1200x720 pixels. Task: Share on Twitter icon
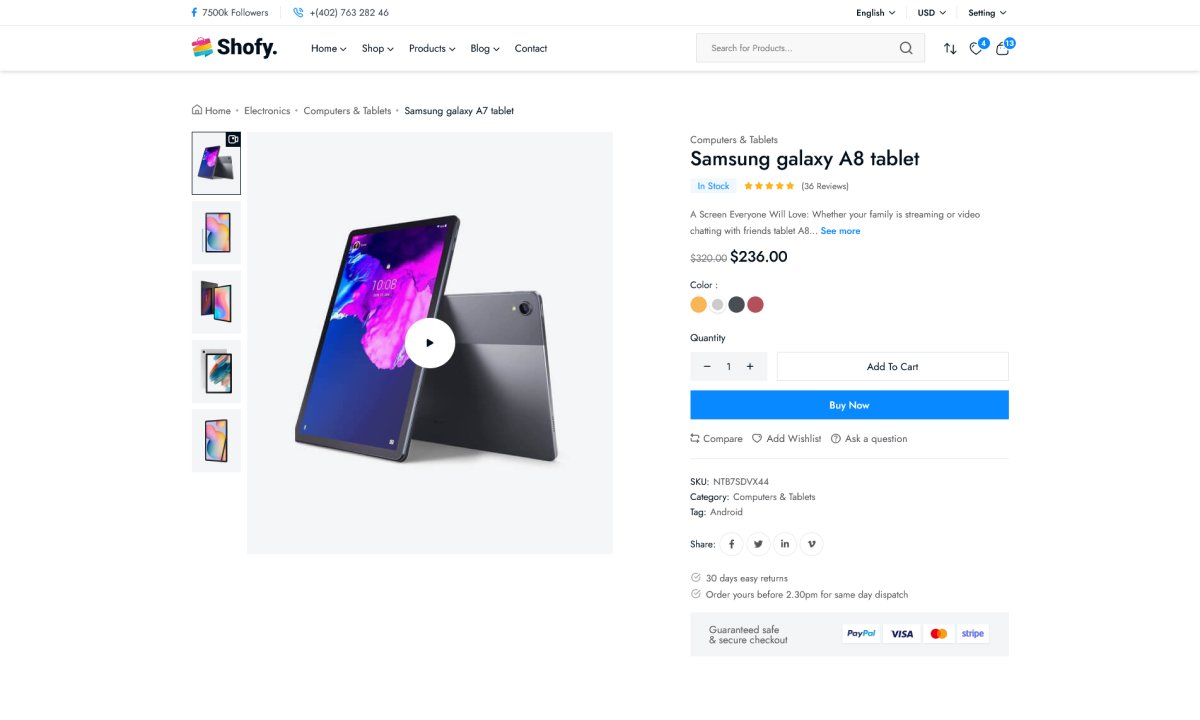pos(758,544)
